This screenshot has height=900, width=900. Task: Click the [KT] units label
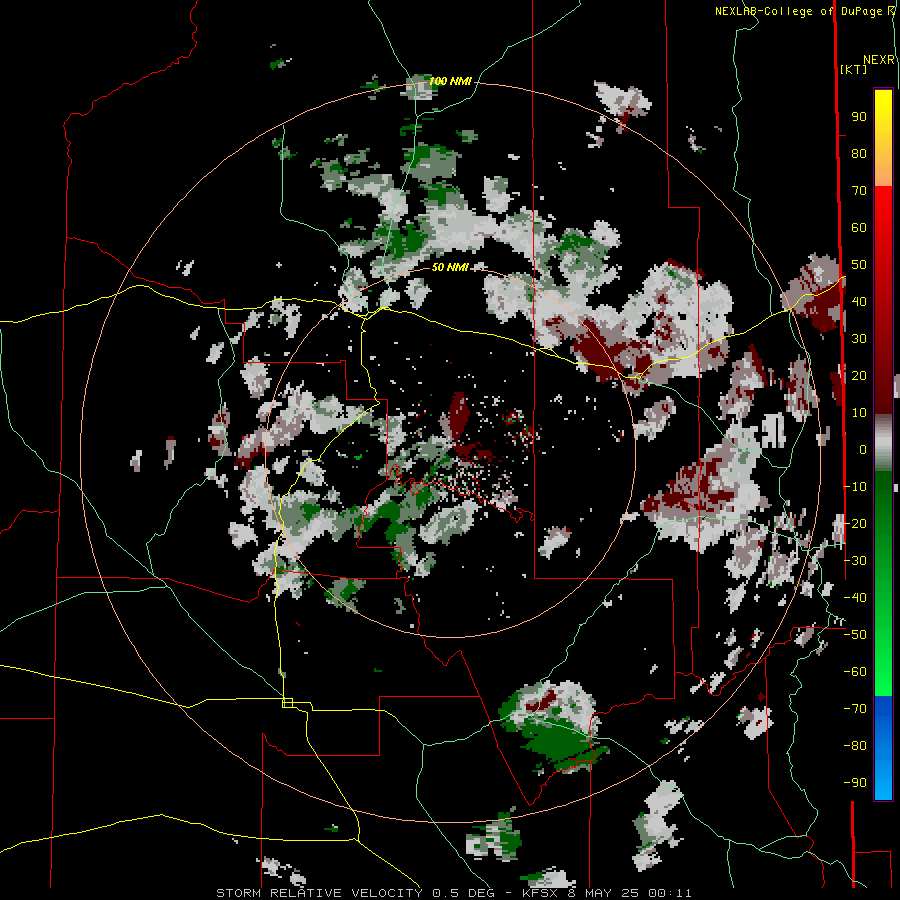point(853,69)
